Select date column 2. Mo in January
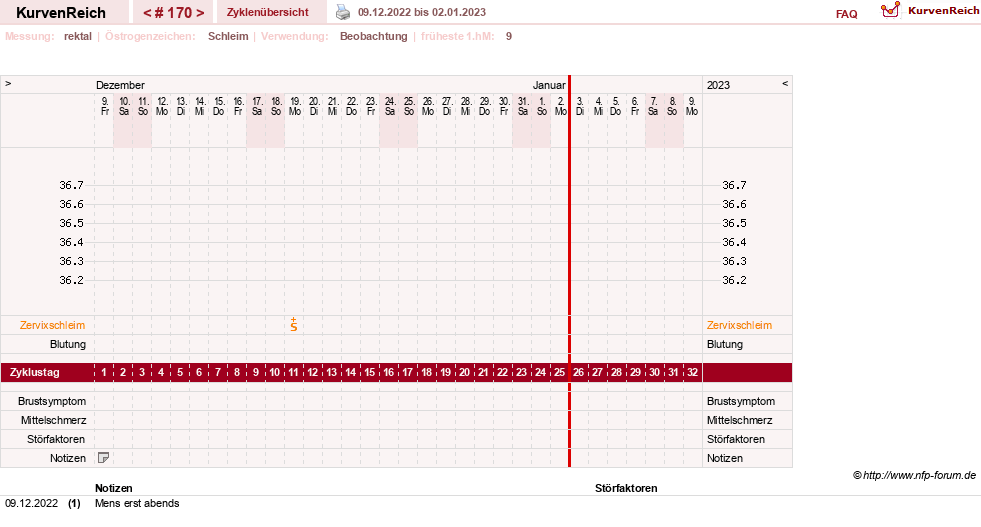This screenshot has width=981, height=527. [561, 106]
